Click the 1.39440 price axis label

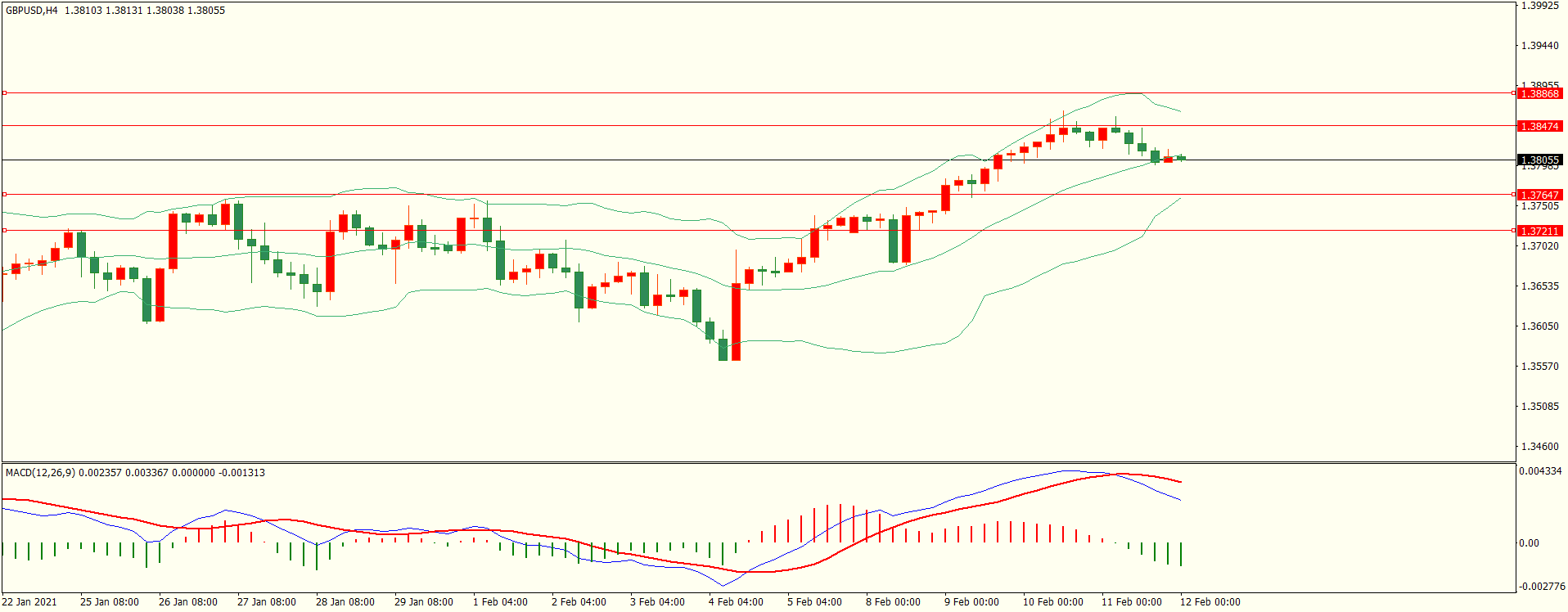pos(1539,46)
